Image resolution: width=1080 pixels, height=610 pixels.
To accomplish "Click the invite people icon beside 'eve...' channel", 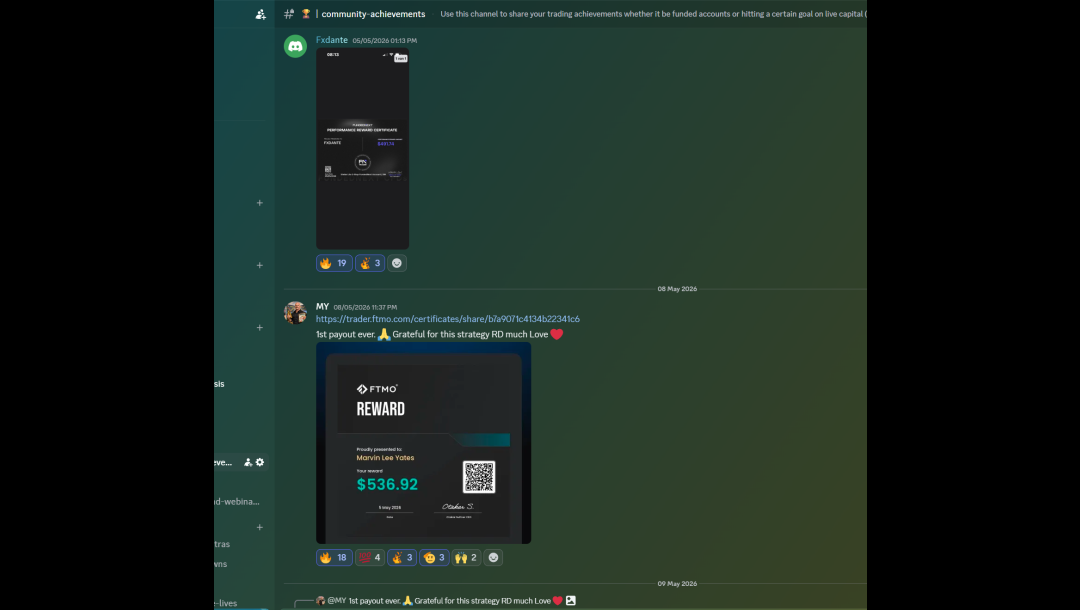I will pyautogui.click(x=248, y=463).
